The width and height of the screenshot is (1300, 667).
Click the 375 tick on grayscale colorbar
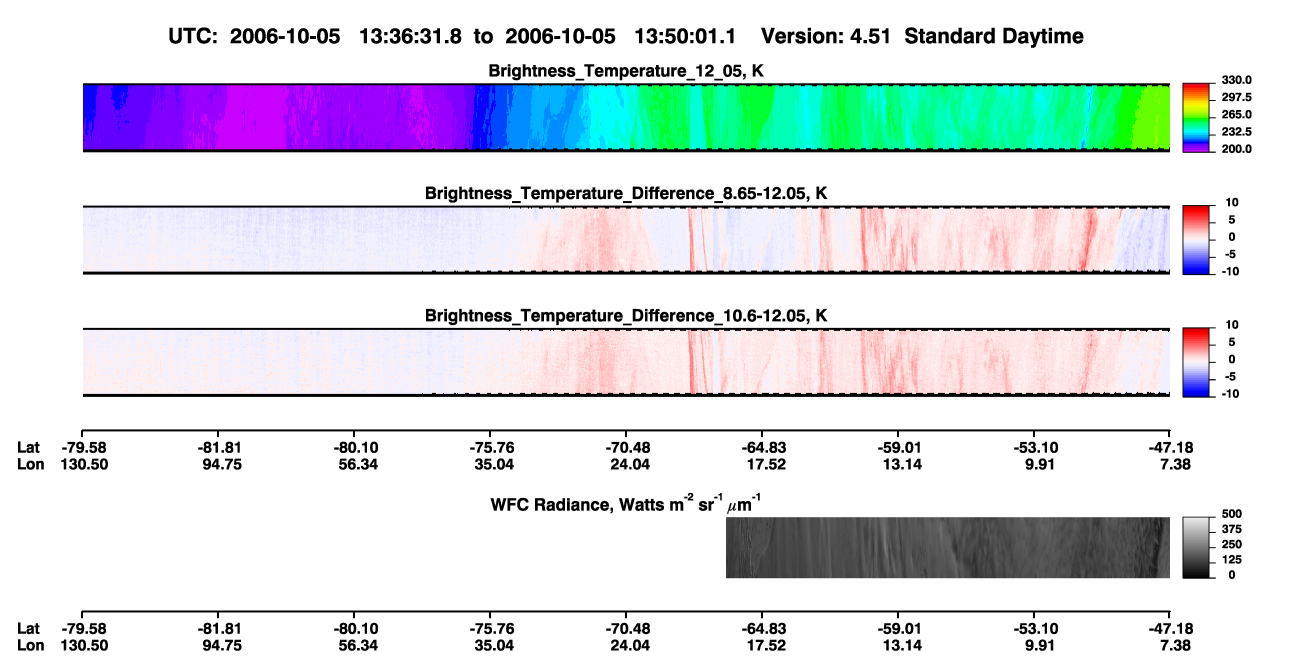[1230, 529]
